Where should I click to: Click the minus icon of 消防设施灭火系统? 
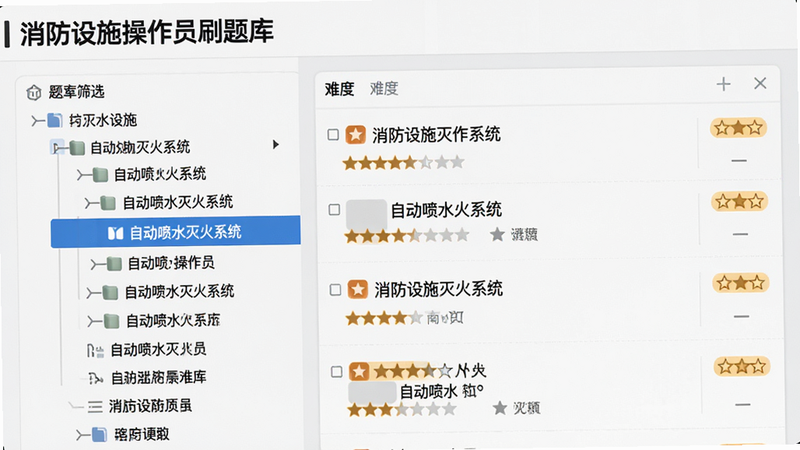pyautogui.click(x=741, y=317)
